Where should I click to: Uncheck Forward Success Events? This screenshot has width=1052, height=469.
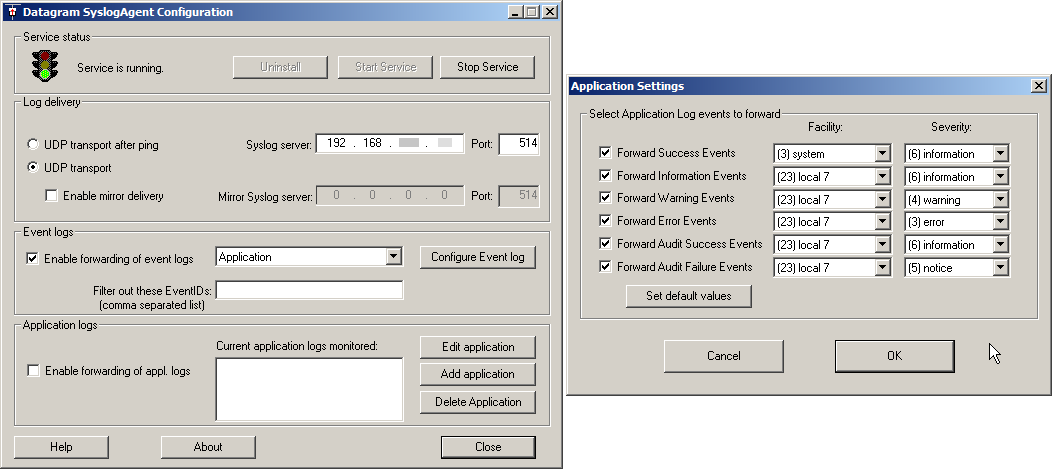coord(605,153)
